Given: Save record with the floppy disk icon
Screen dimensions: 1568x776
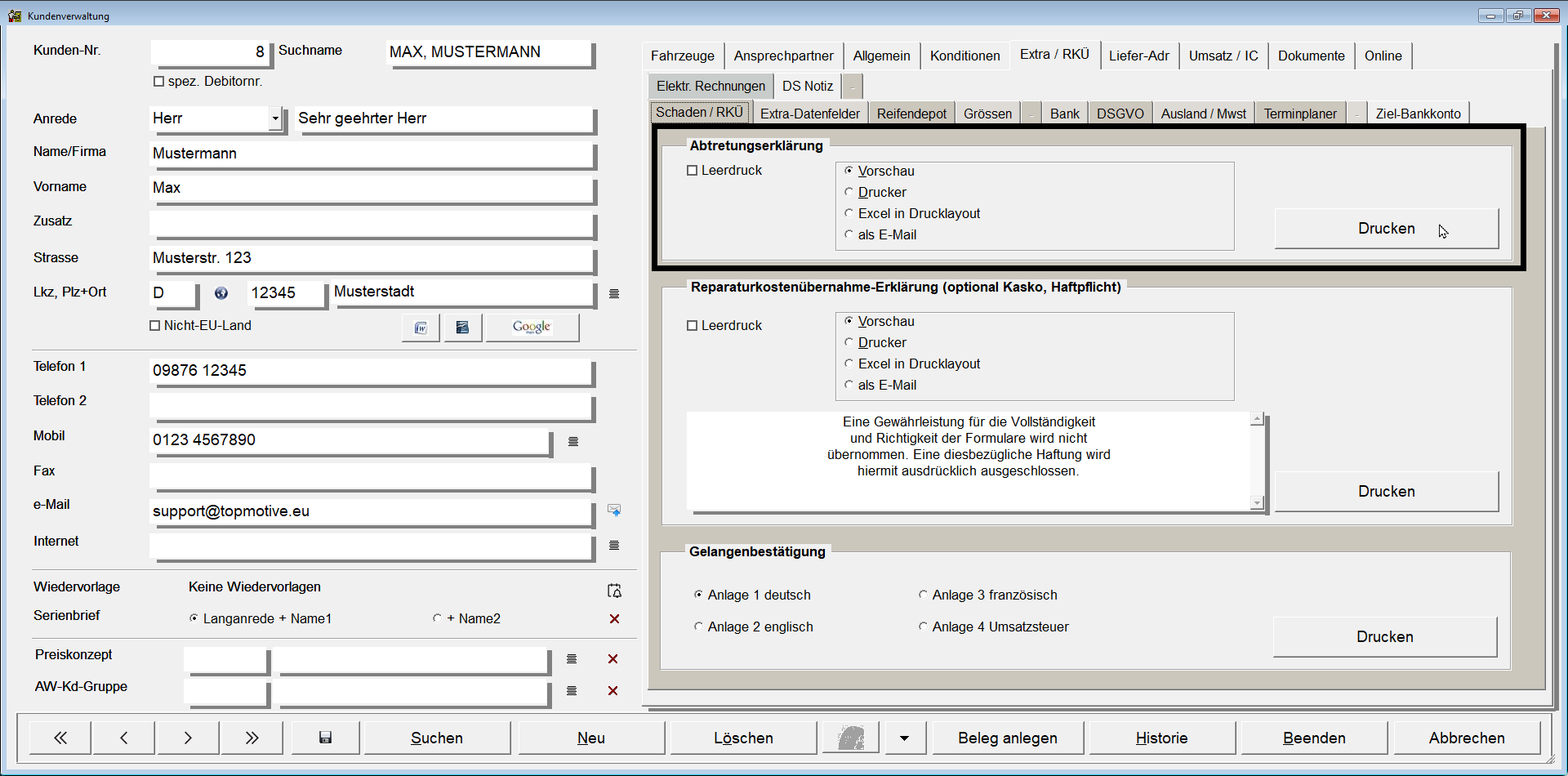Looking at the screenshot, I should point(325,738).
